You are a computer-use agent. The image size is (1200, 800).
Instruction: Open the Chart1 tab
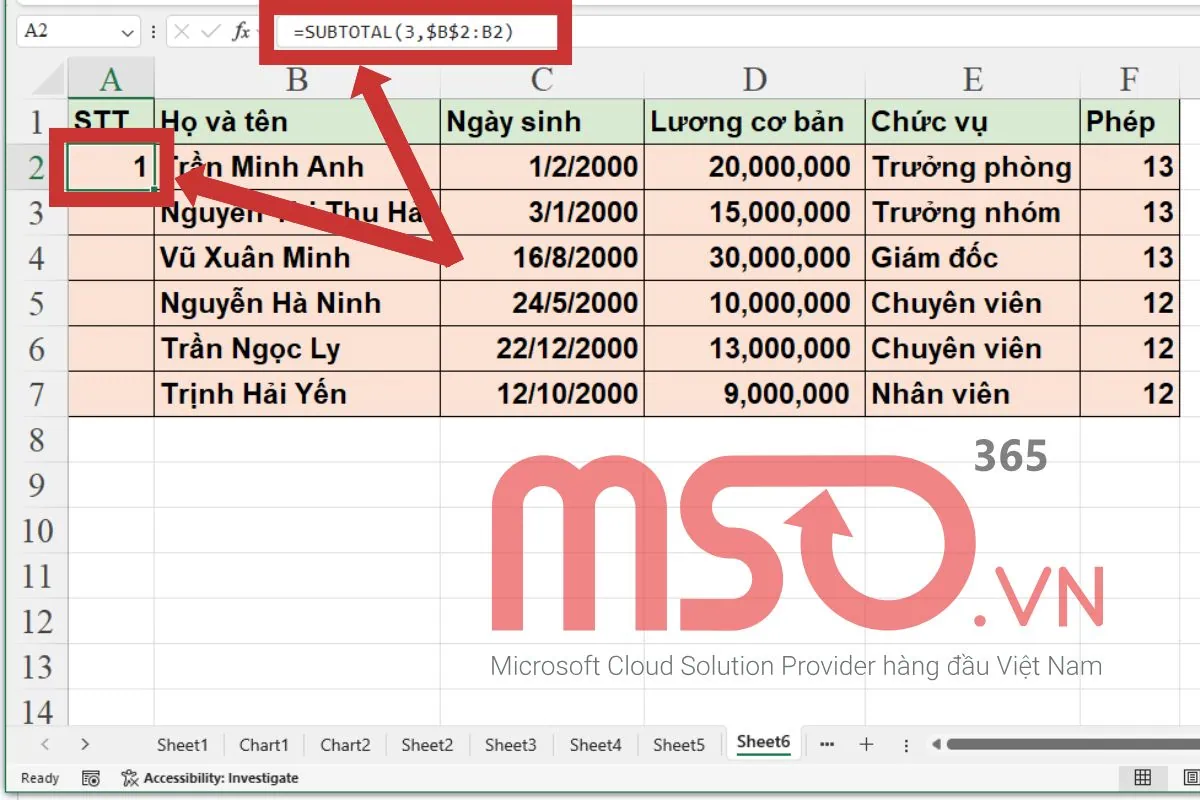(x=264, y=744)
